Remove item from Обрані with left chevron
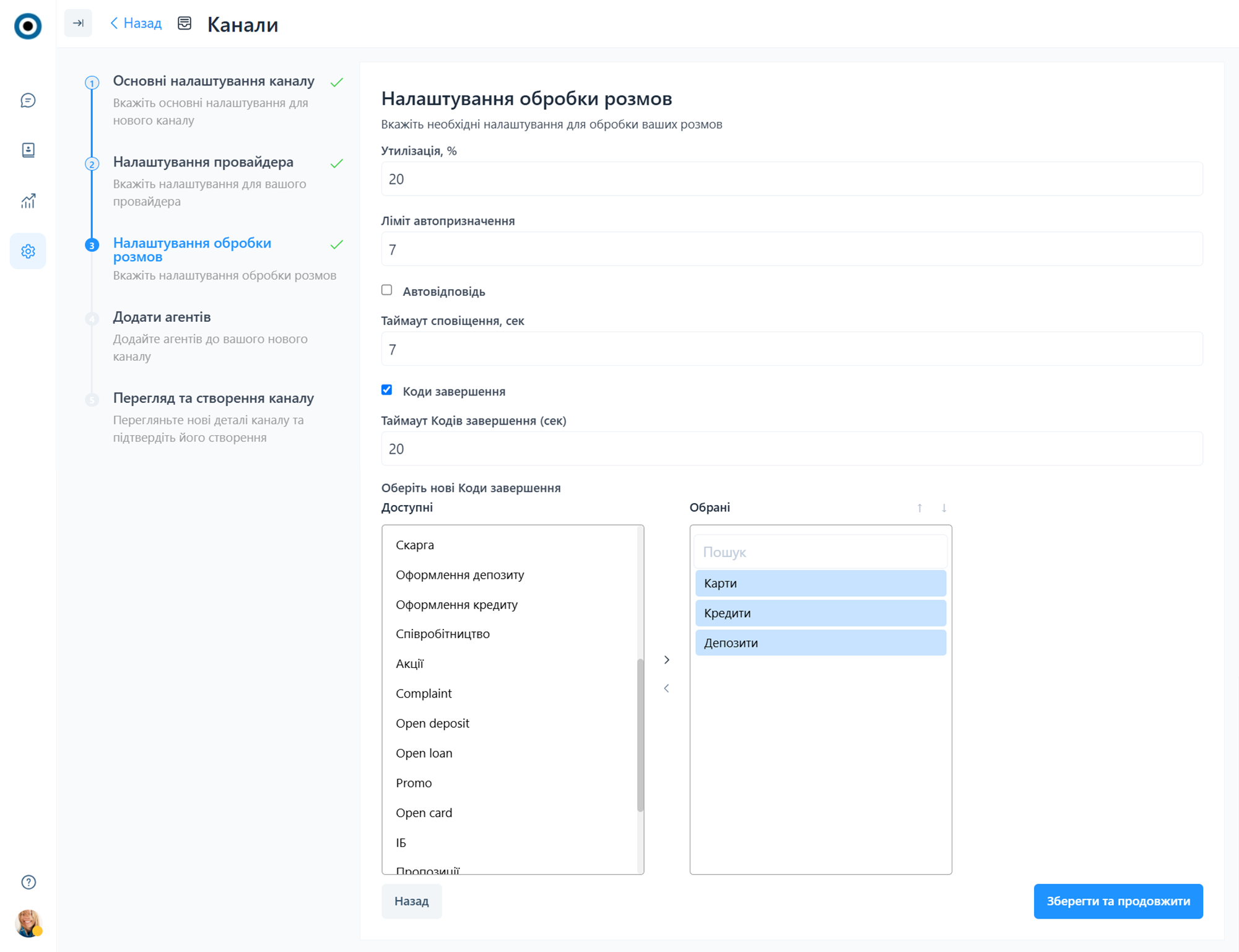The height and width of the screenshot is (952, 1239). pos(667,688)
